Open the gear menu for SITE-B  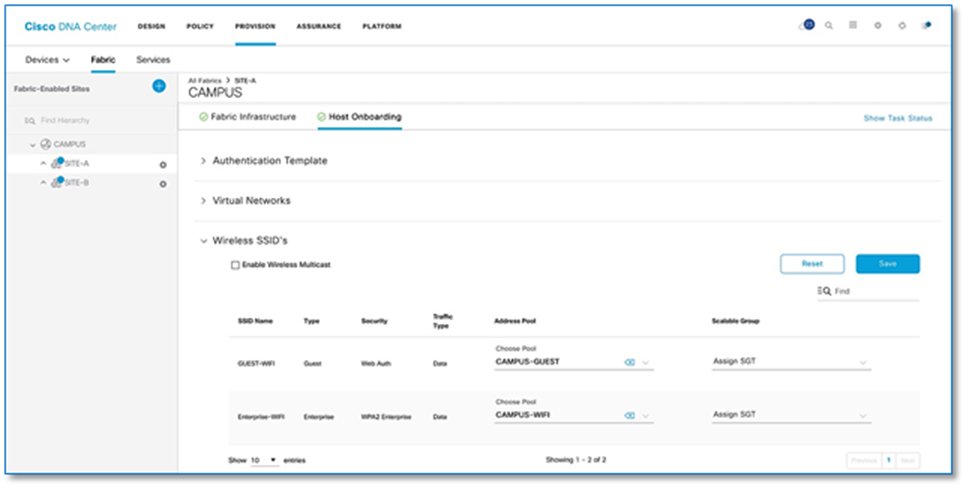[x=163, y=184]
